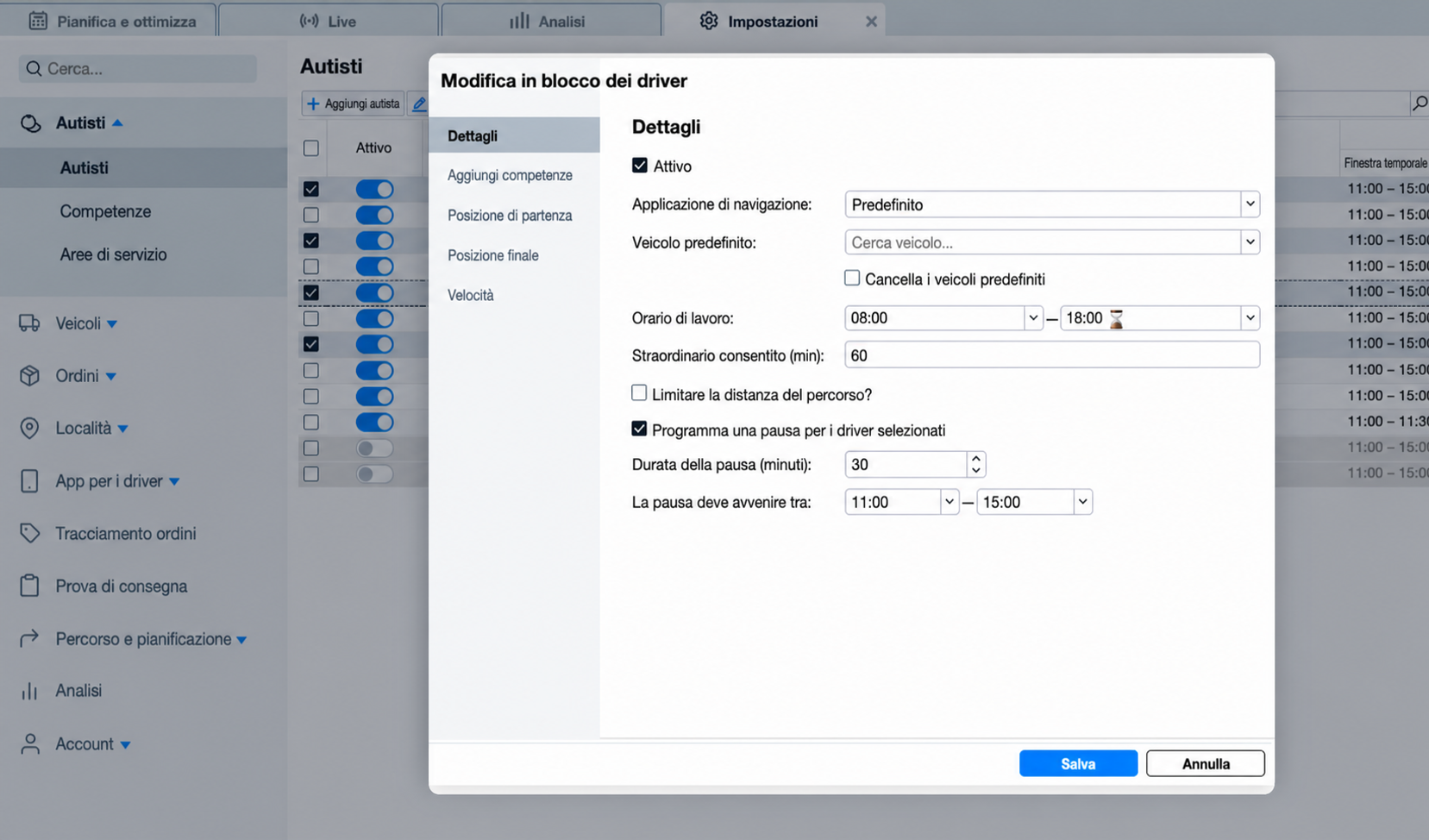Open Aree di servizio in sidebar
Screen dimensions: 1429x840
pyautogui.click(x=113, y=254)
